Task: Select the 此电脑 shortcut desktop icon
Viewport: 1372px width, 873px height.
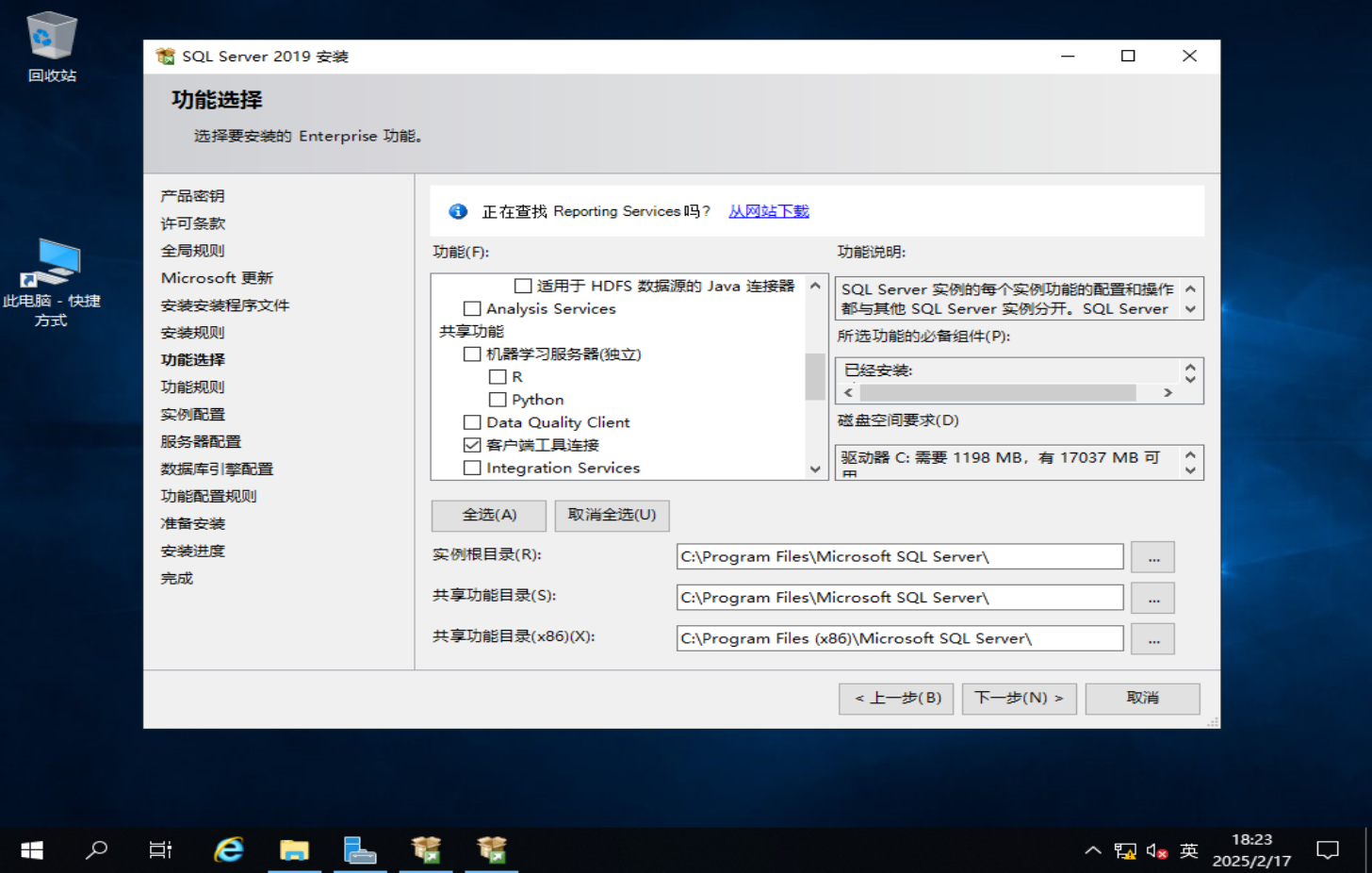Action: pyautogui.click(x=52, y=282)
